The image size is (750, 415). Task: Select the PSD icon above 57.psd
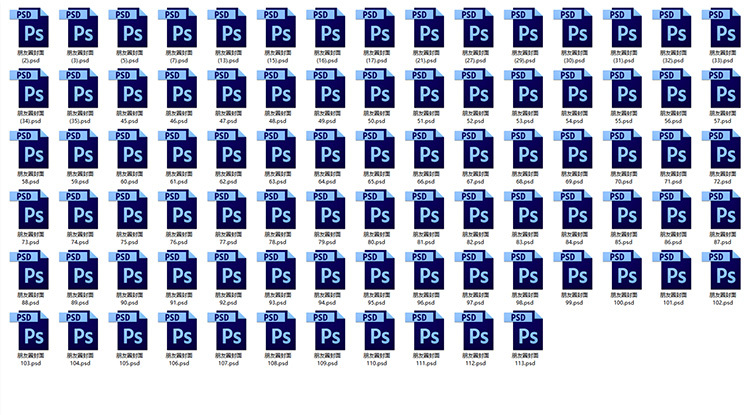(x=722, y=88)
